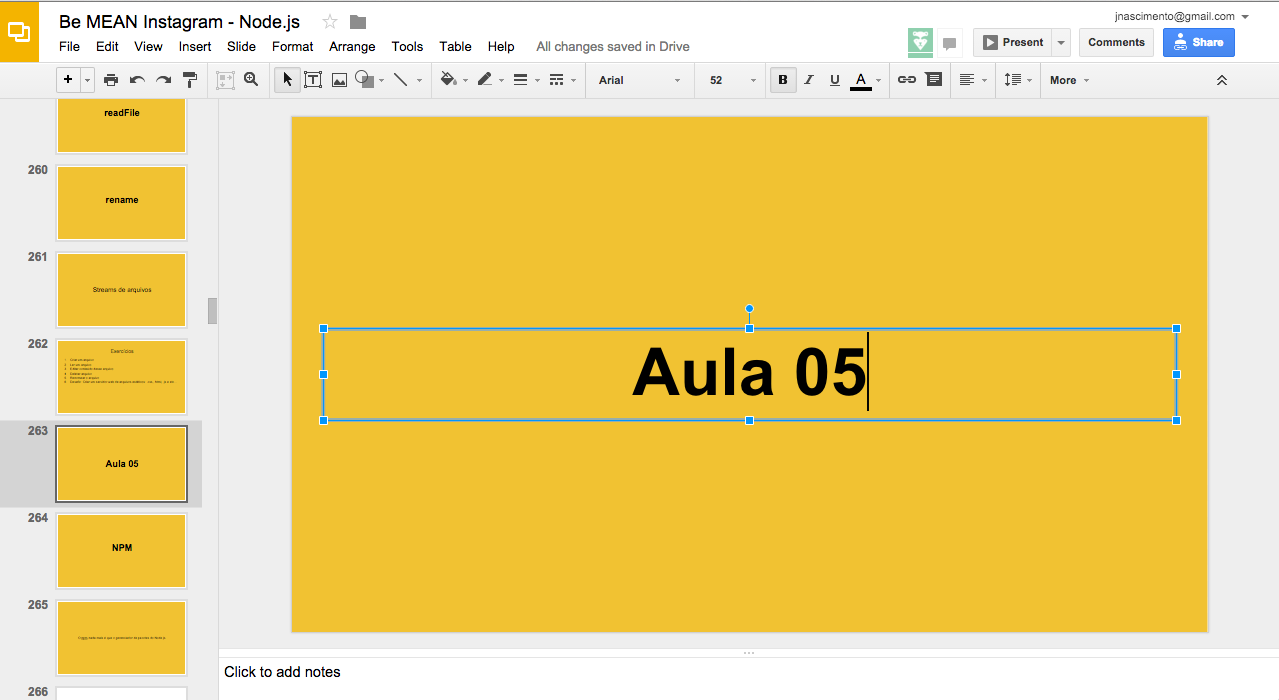This screenshot has width=1279, height=700.
Task: Open the Insert menu
Action: click(195, 46)
